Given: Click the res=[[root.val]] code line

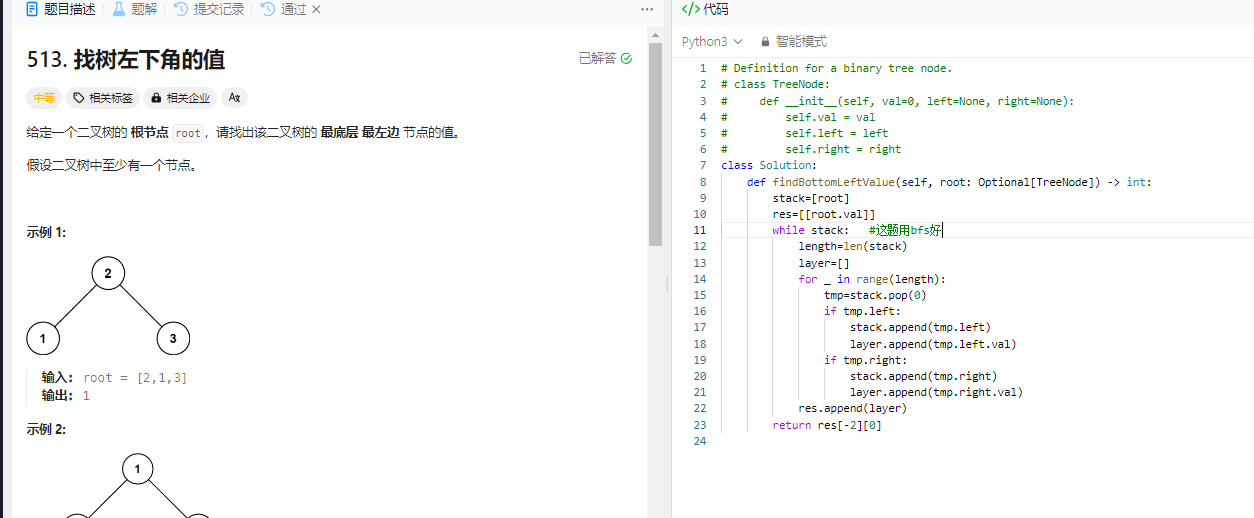Looking at the screenshot, I should coord(824,214).
